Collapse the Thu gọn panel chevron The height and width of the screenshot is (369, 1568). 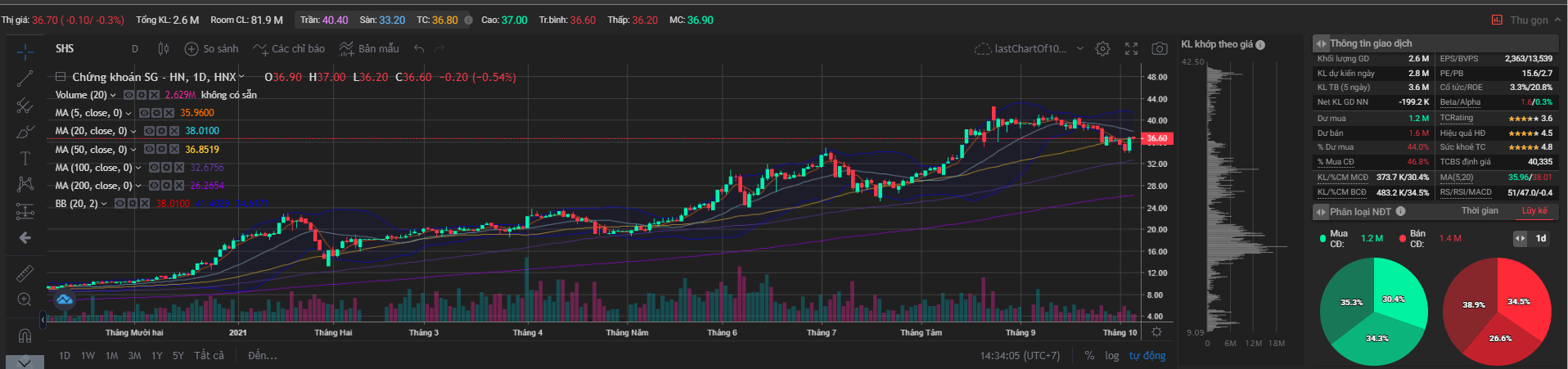[x=1556, y=20]
